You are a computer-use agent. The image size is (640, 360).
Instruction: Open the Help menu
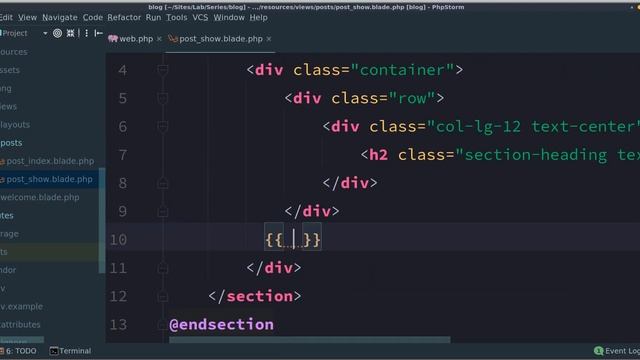point(258,18)
